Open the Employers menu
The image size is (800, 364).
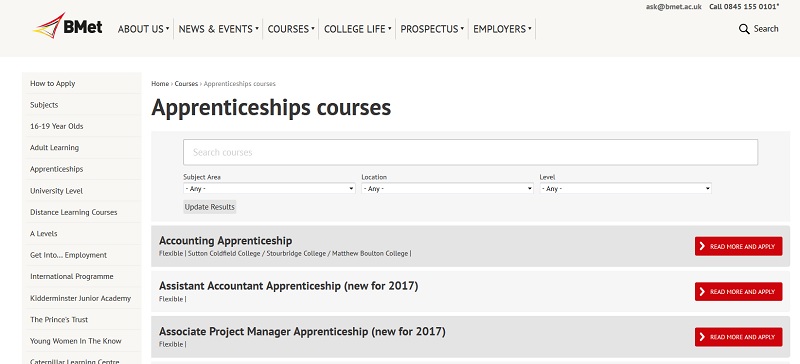point(502,29)
